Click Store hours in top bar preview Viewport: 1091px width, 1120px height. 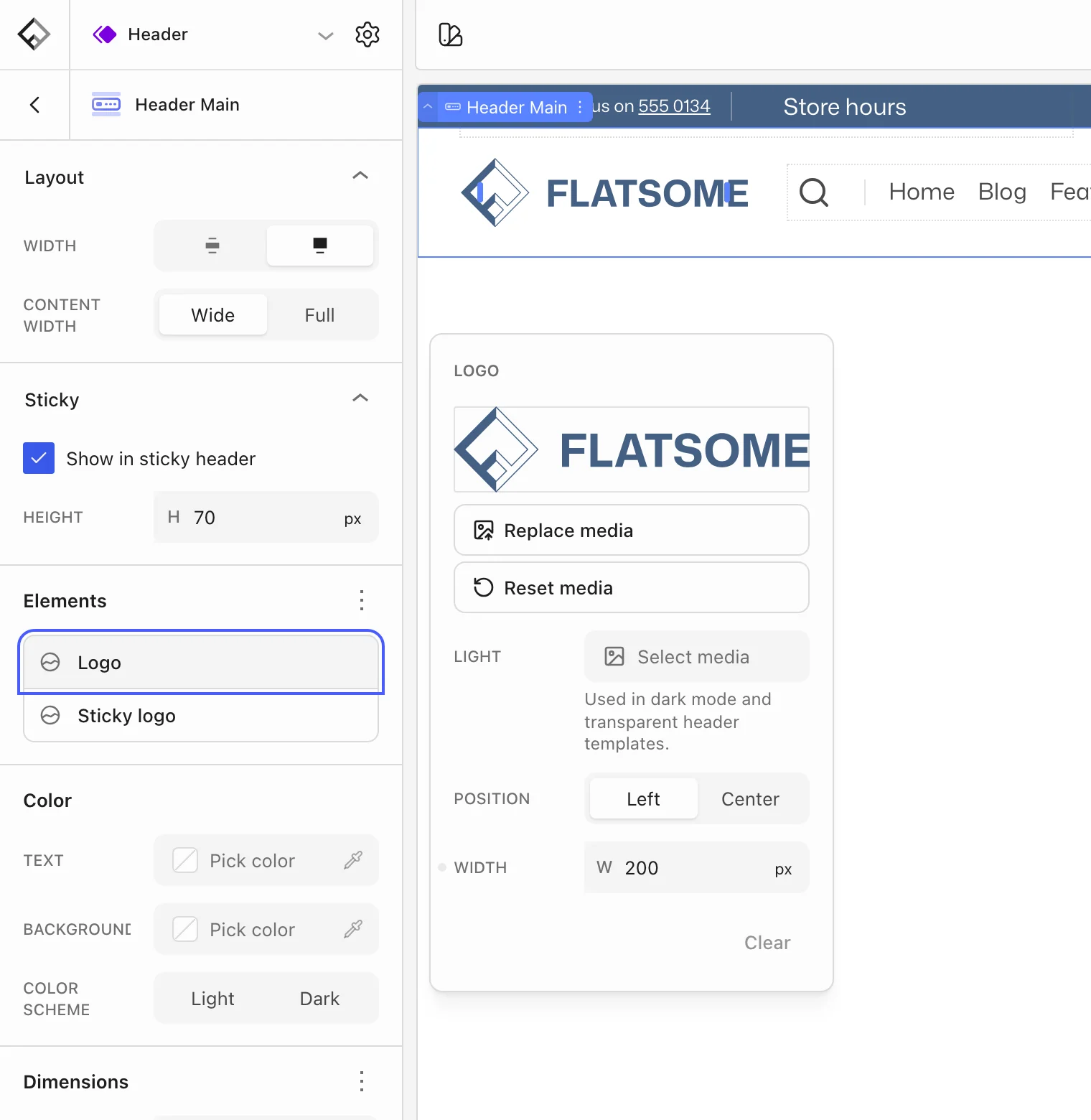click(845, 107)
